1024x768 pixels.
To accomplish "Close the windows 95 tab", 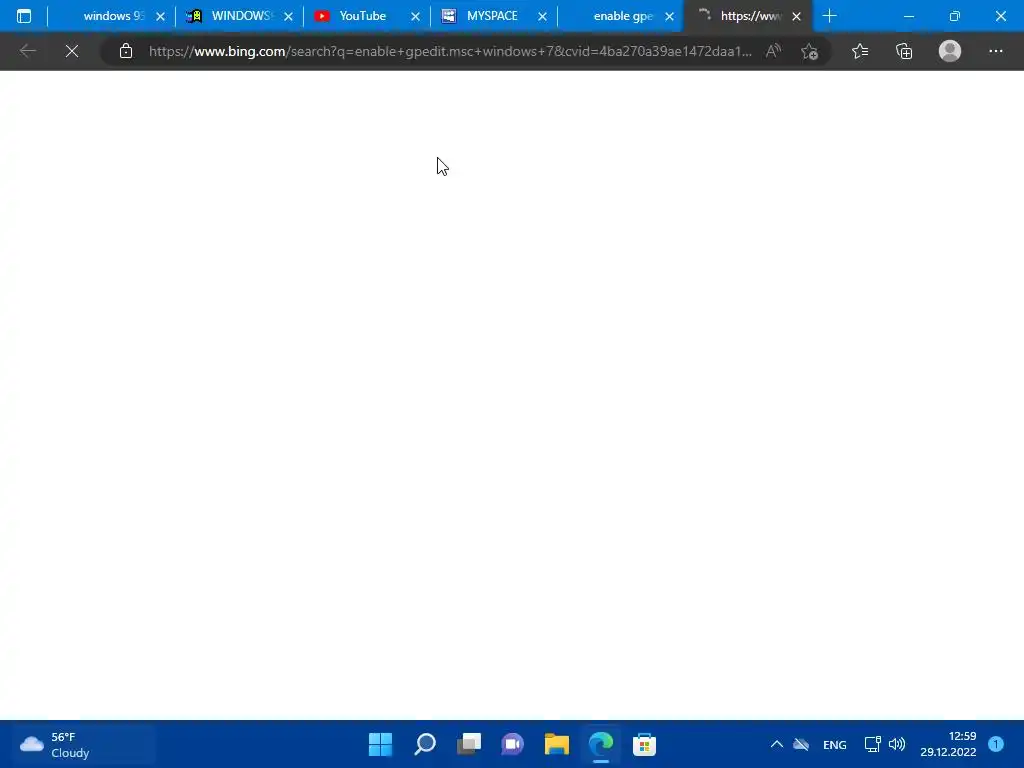I will tap(161, 16).
